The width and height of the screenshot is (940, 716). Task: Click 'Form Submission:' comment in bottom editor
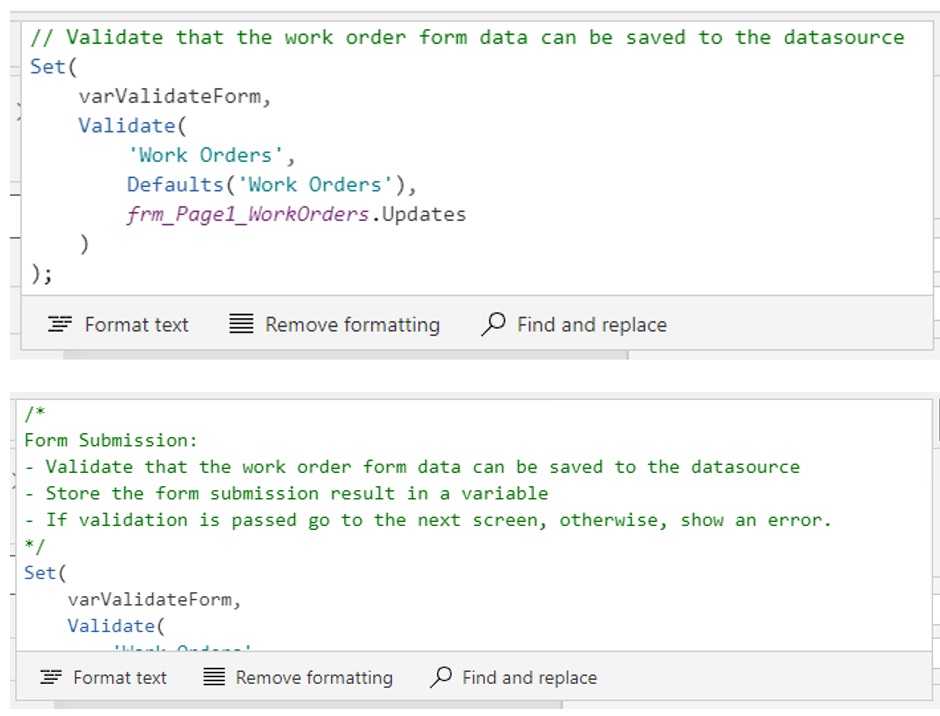point(111,440)
